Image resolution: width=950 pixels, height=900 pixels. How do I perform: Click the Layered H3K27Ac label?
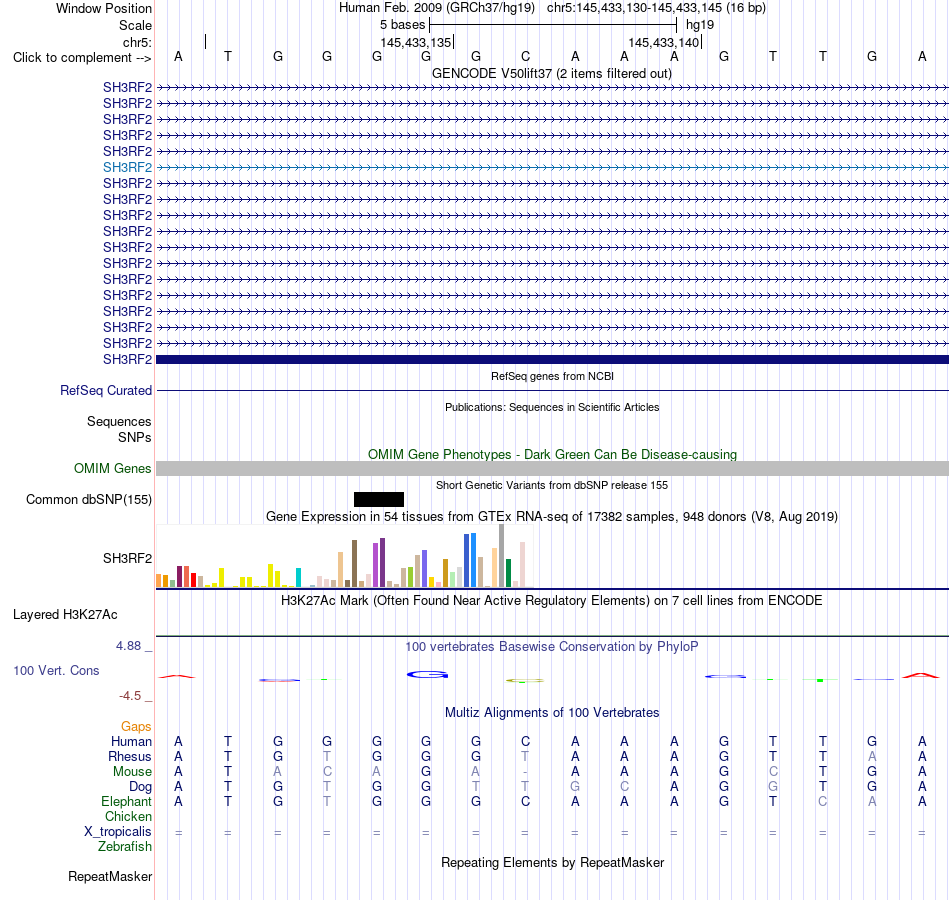[65, 615]
